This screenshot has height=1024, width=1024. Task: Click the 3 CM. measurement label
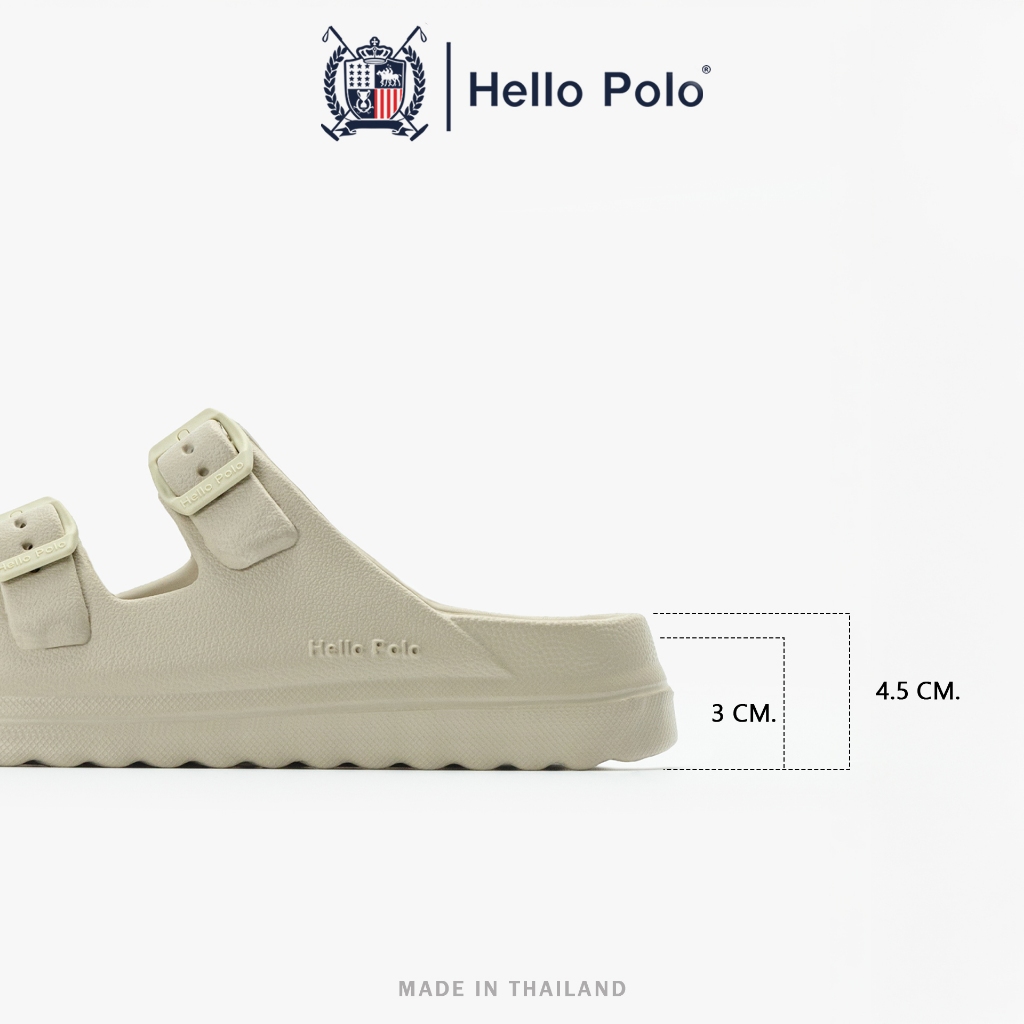point(743,713)
